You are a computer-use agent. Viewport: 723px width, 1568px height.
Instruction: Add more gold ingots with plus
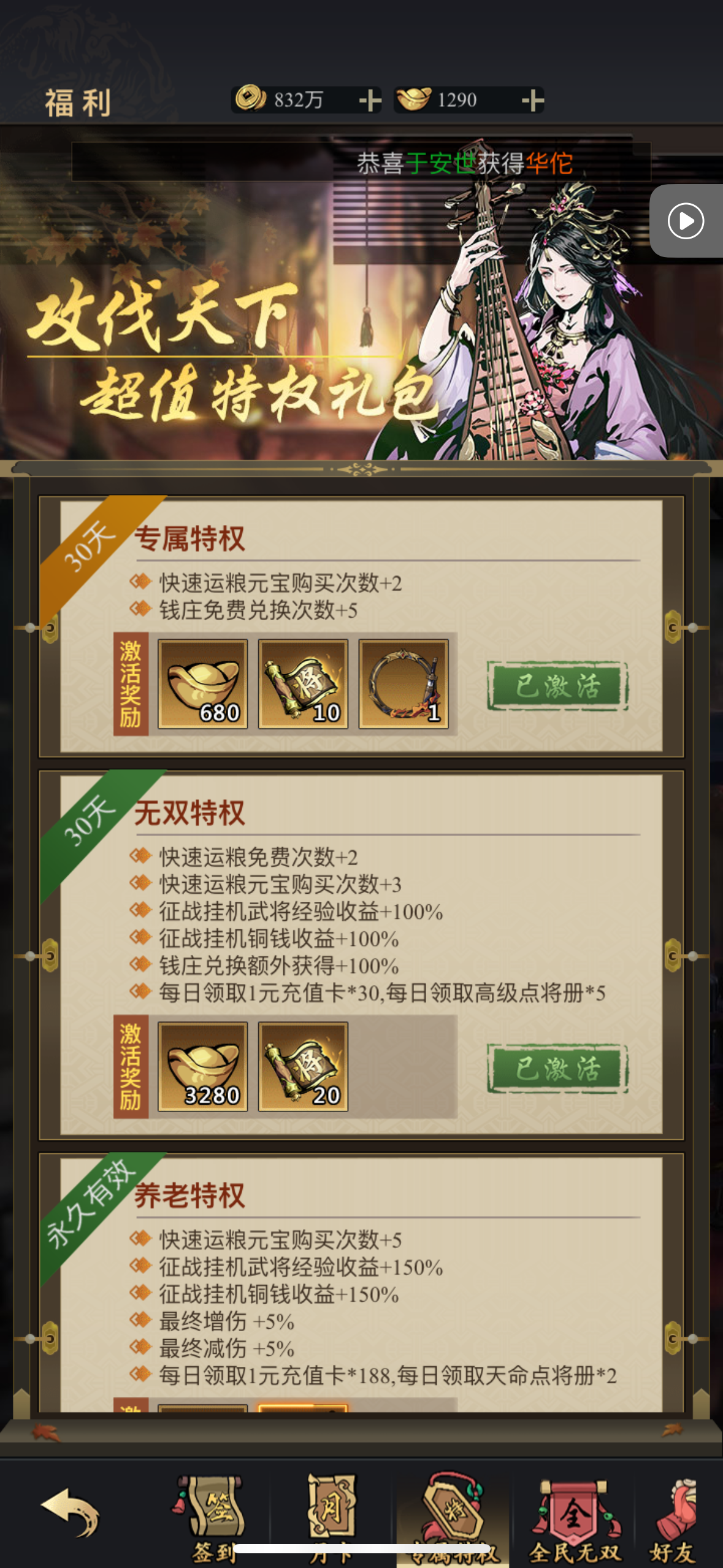(x=532, y=100)
